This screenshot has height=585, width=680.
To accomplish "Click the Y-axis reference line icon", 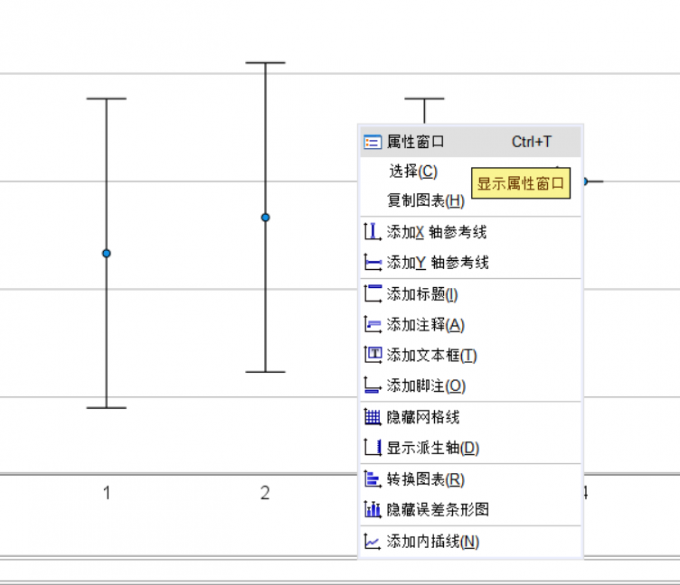I will click(373, 262).
